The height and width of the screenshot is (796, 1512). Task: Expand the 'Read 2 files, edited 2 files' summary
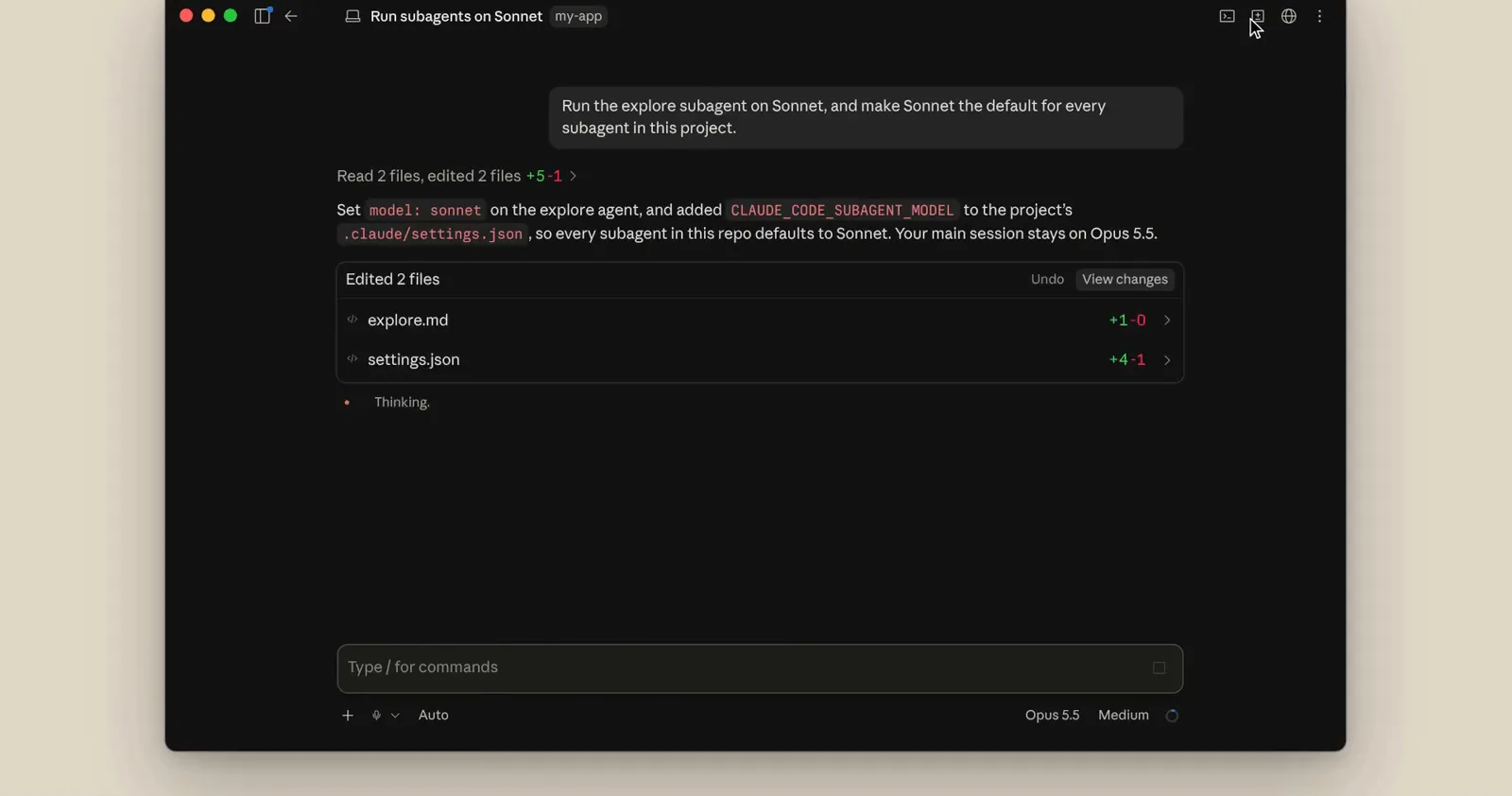(457, 176)
